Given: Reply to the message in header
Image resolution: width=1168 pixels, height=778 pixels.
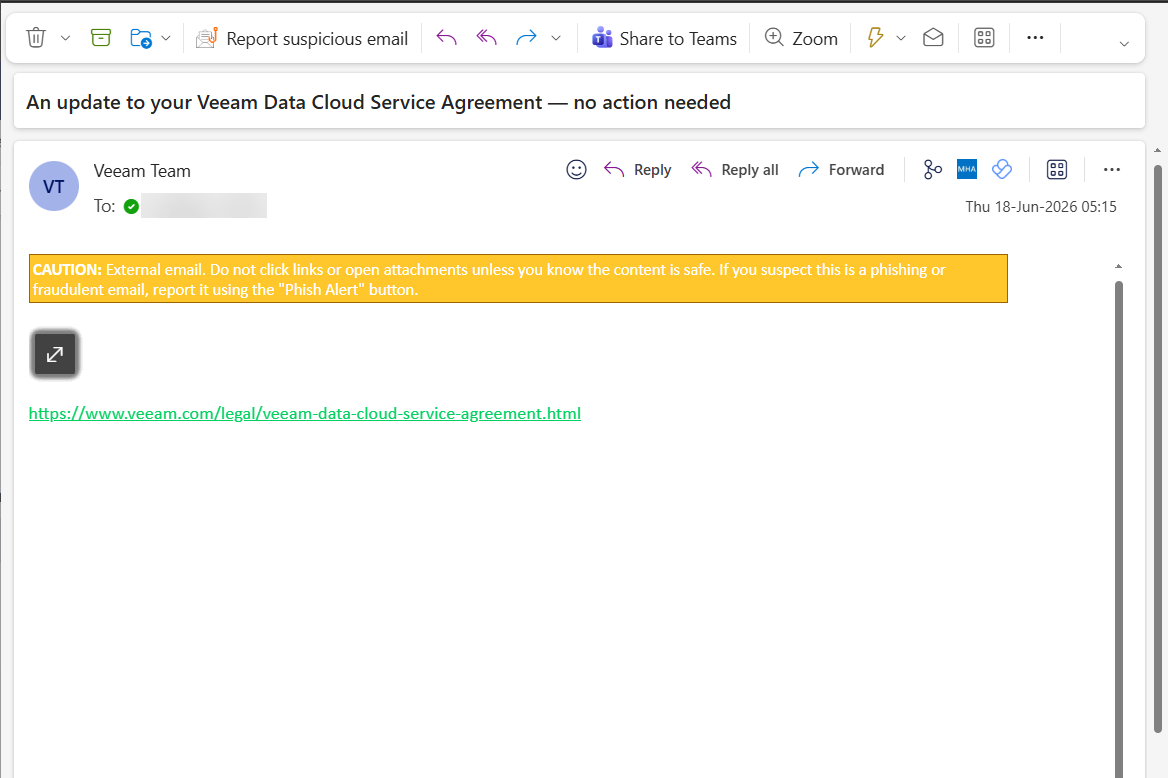Looking at the screenshot, I should [x=638, y=170].
